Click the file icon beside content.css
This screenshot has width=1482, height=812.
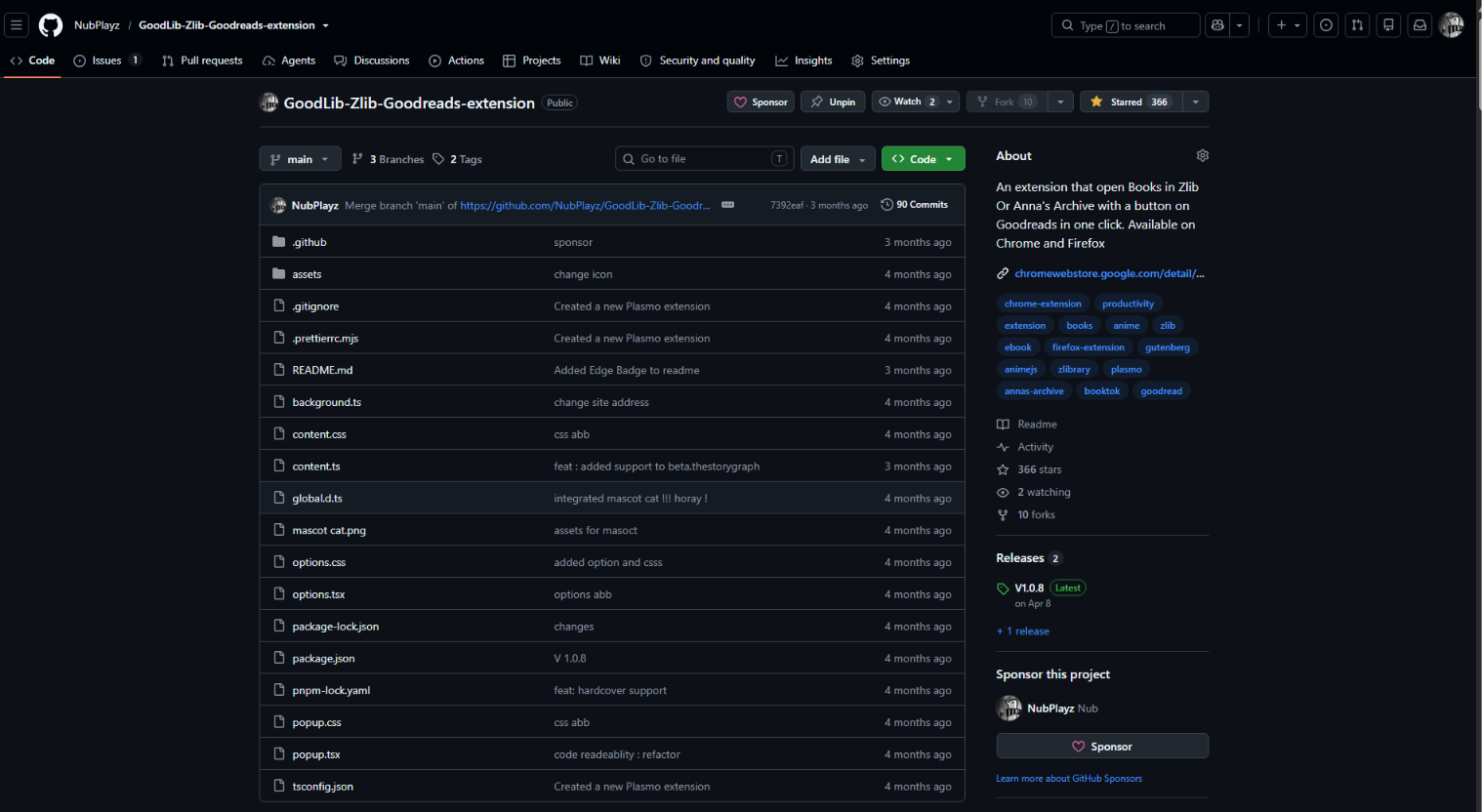(x=279, y=434)
